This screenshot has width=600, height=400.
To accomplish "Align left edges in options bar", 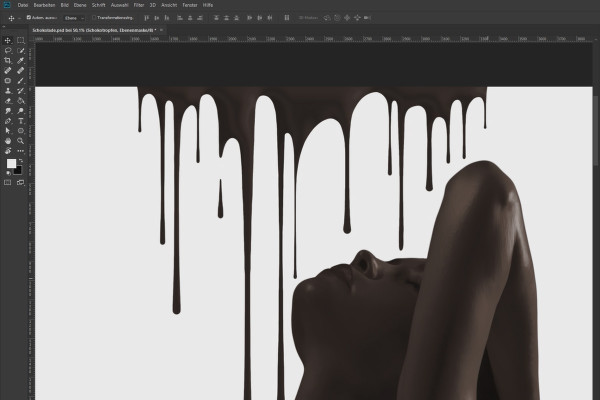I will click(x=179, y=18).
